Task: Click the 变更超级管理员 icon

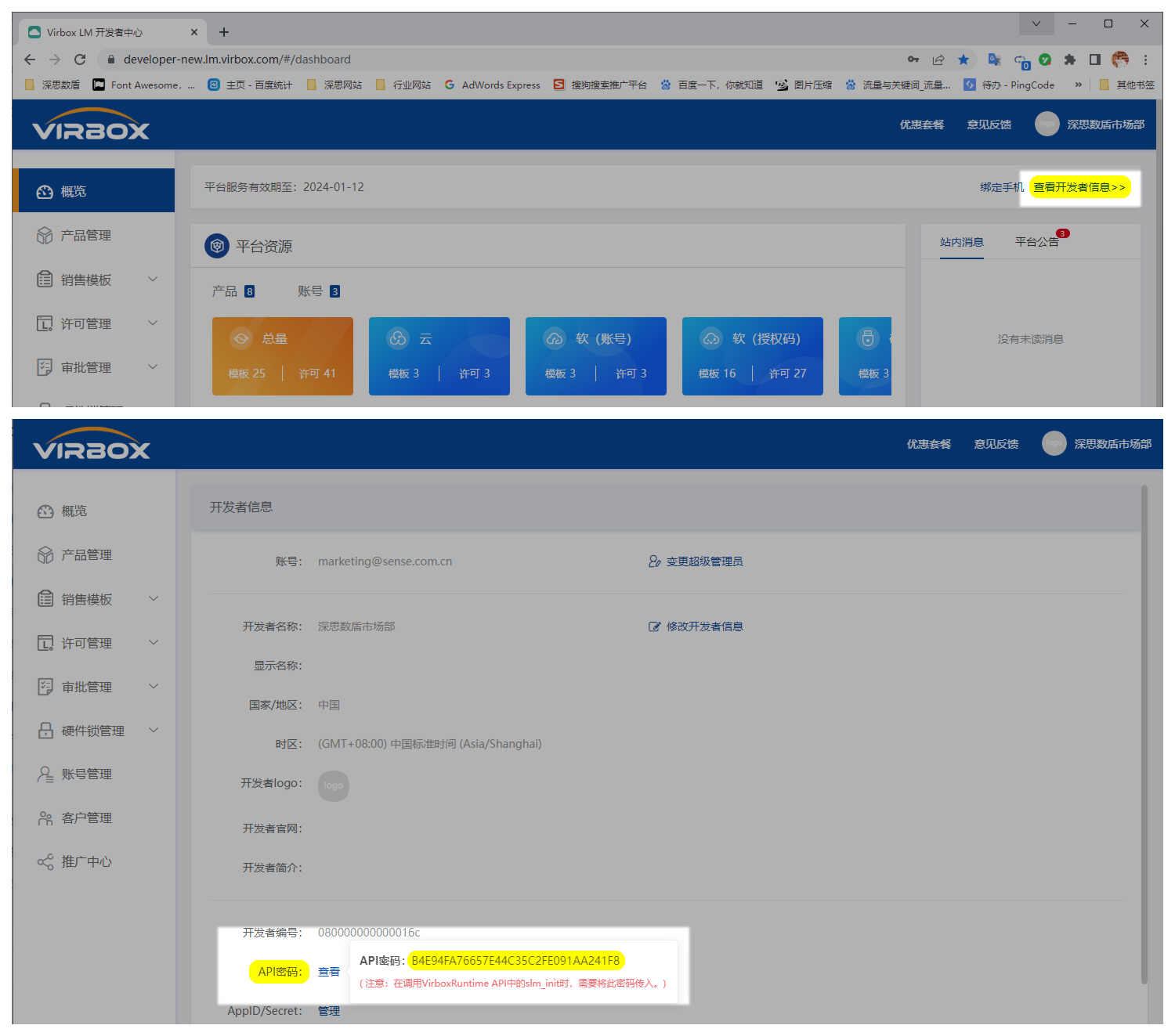Action: coord(655,561)
